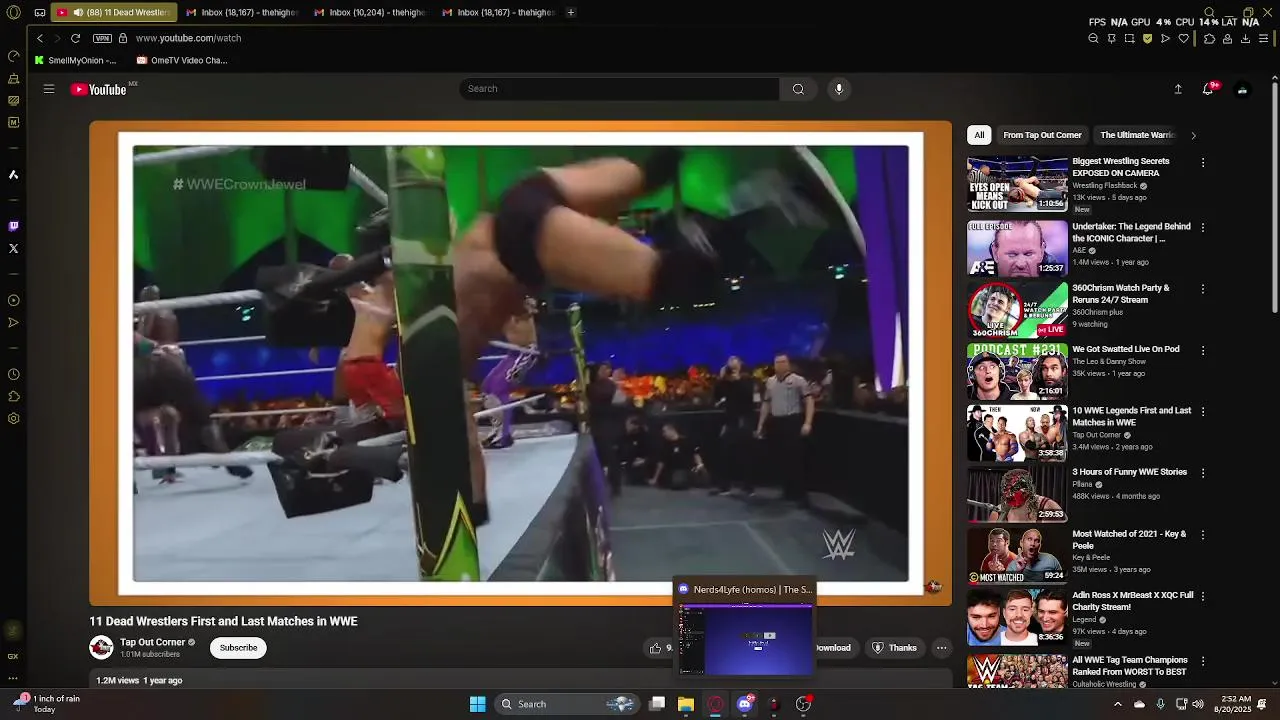Toggle the browser VPN badge
The image size is (1280, 720).
[102, 38]
